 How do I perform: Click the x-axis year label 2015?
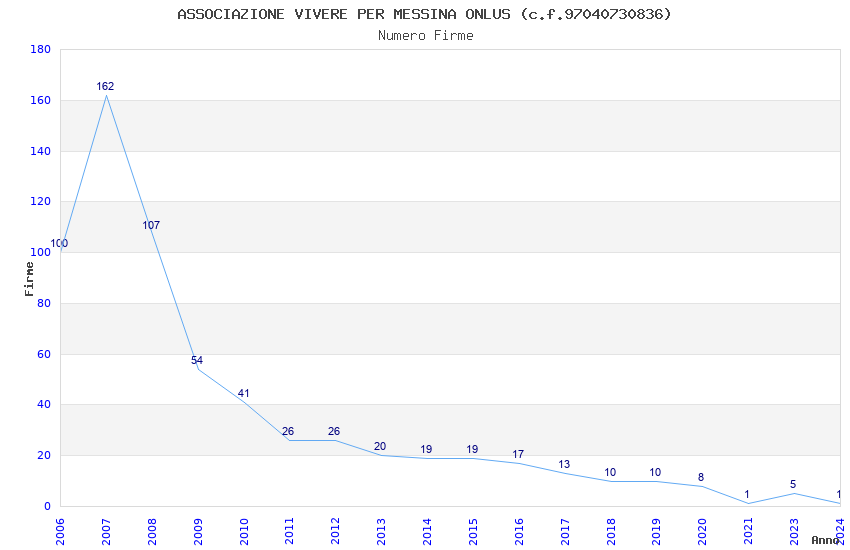[473, 532]
